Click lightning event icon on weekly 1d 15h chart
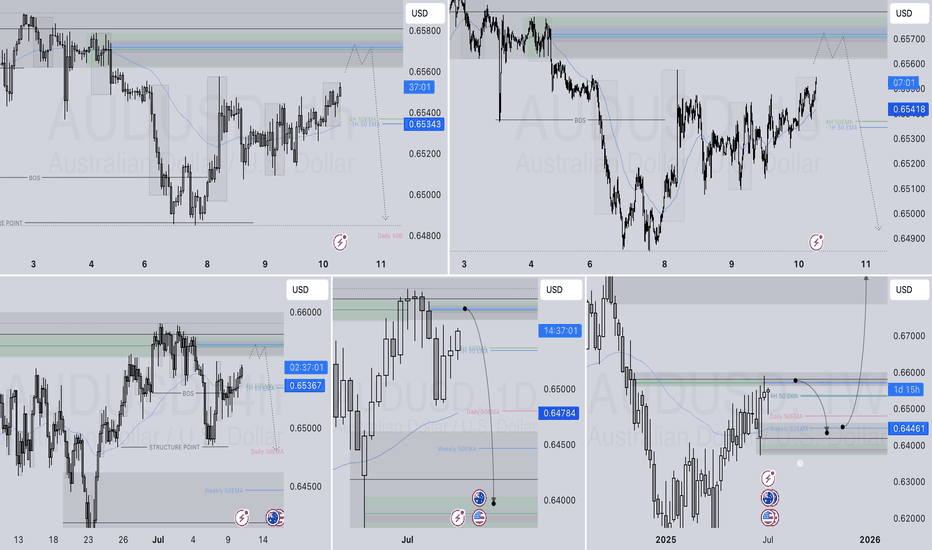 (769, 478)
